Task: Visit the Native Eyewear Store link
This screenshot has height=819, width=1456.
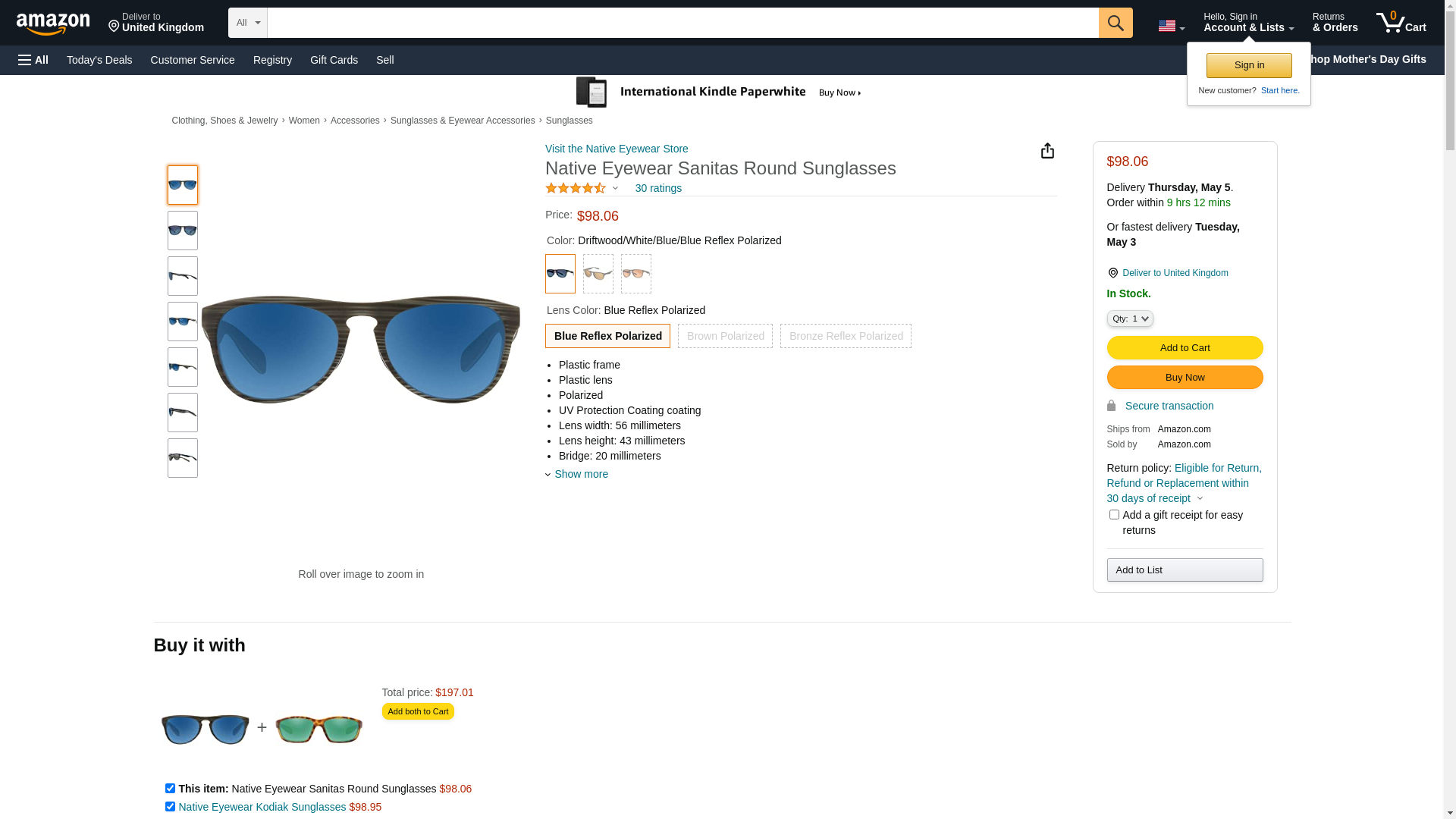Action: (617, 149)
